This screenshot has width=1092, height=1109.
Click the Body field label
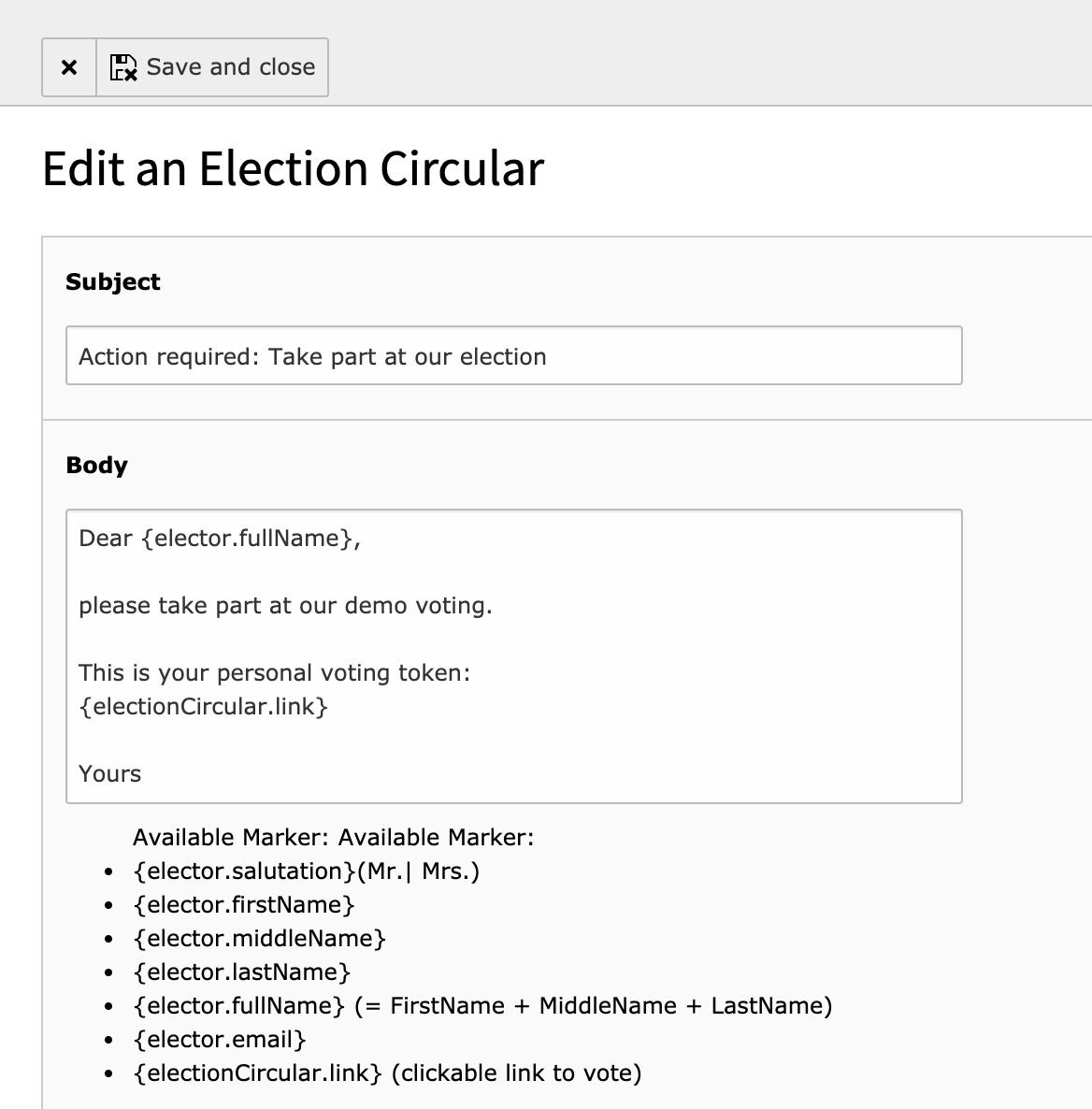tap(97, 465)
